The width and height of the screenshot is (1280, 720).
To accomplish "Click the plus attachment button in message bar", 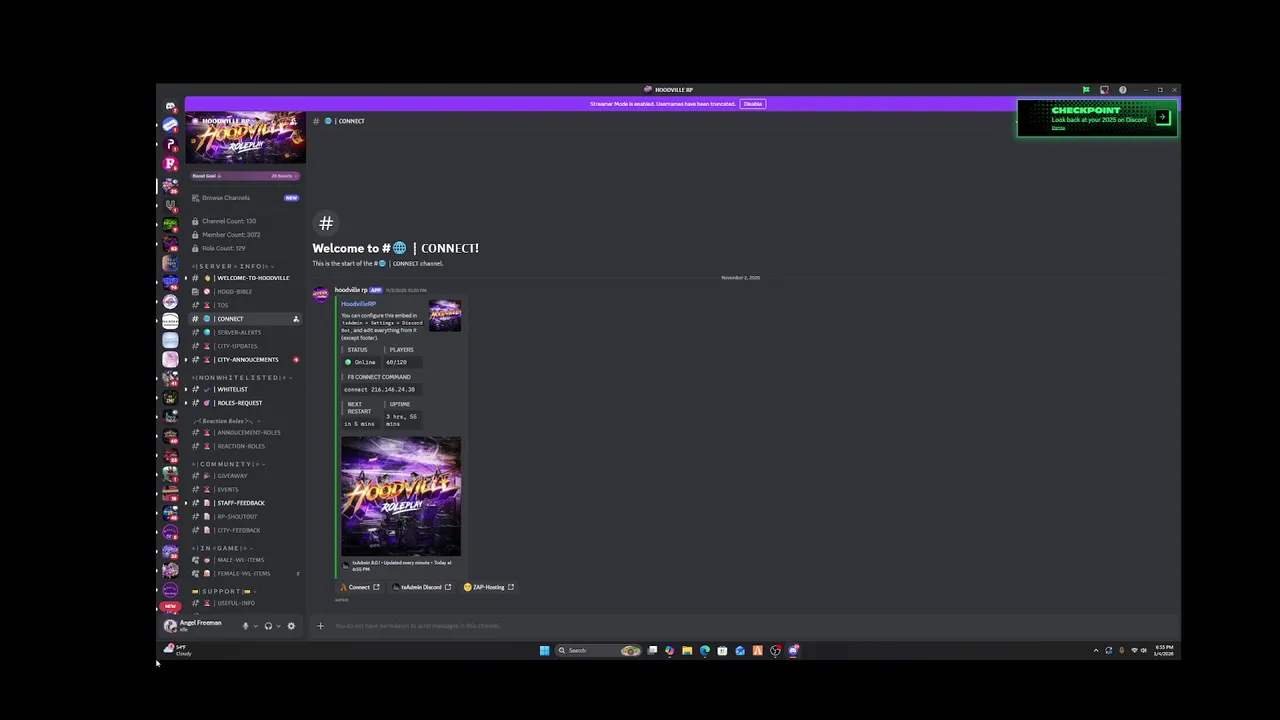I will [x=320, y=626].
